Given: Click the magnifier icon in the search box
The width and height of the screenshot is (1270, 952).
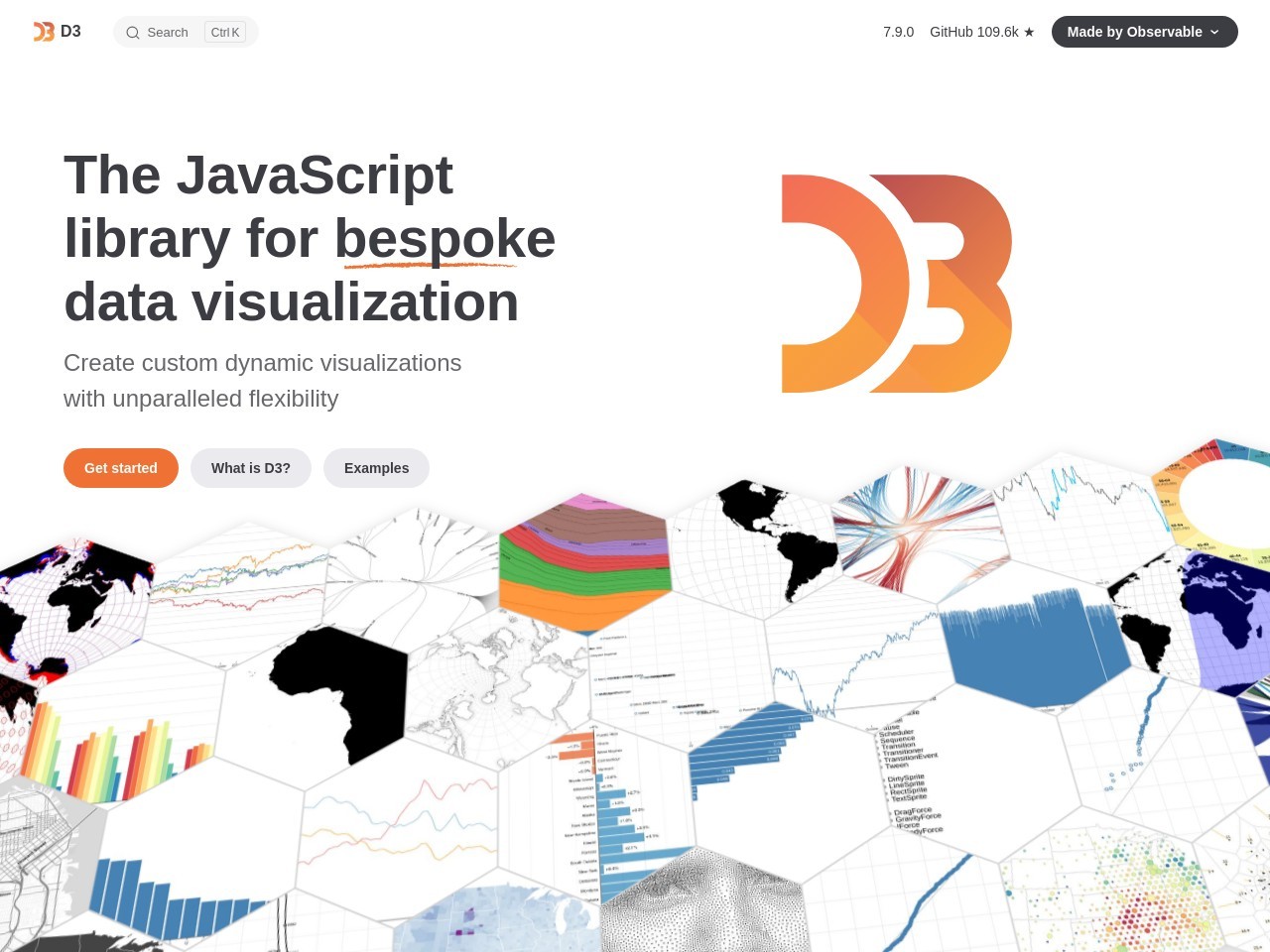Looking at the screenshot, I should [x=133, y=33].
